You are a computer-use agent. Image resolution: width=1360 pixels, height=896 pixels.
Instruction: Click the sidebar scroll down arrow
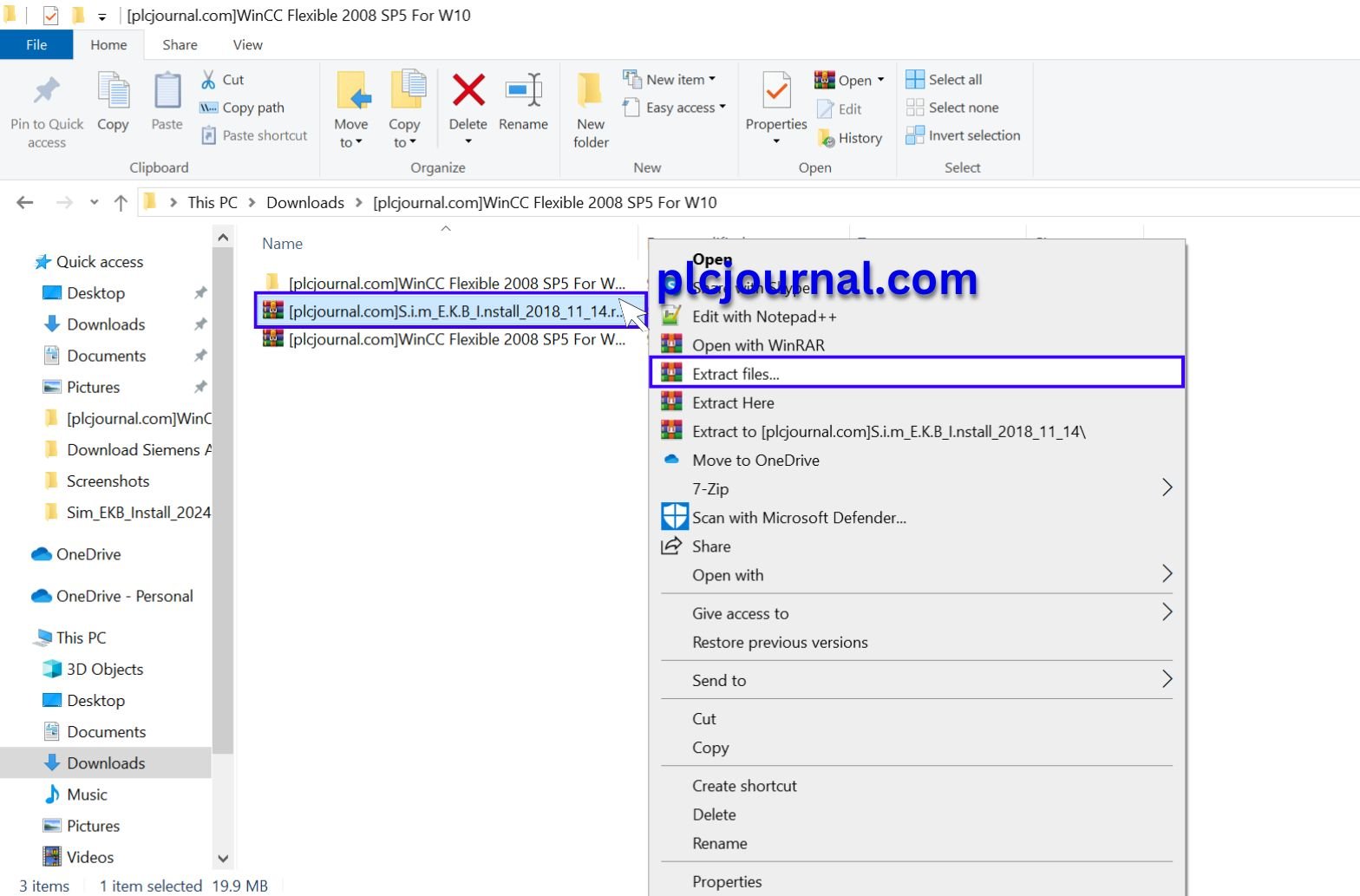tap(223, 859)
